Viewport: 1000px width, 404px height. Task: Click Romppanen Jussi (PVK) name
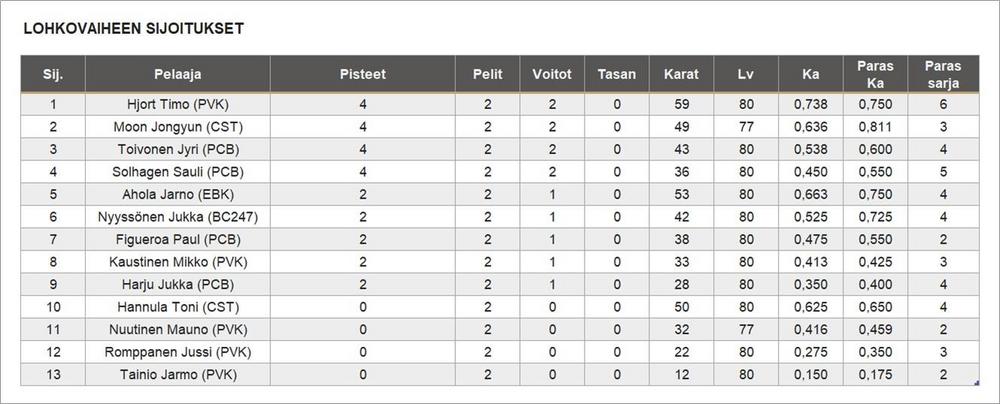[x=177, y=352]
